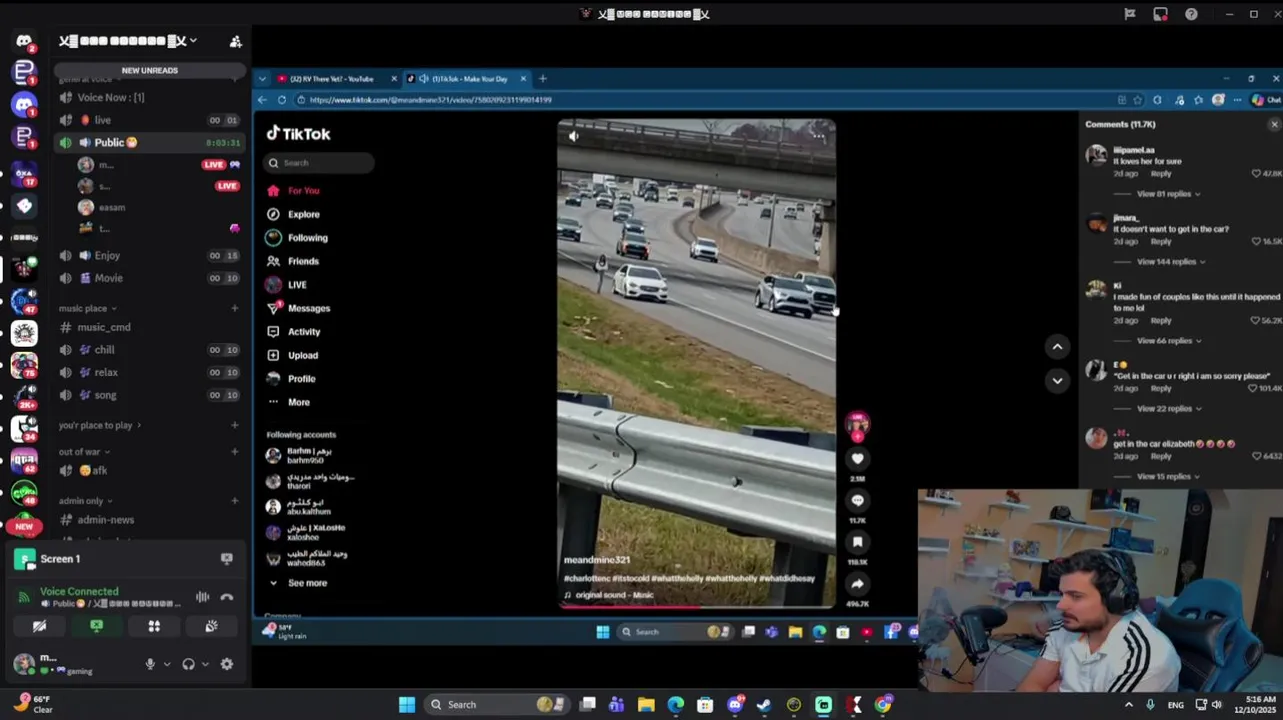Expand microphone input options arrow

[x=166, y=664]
